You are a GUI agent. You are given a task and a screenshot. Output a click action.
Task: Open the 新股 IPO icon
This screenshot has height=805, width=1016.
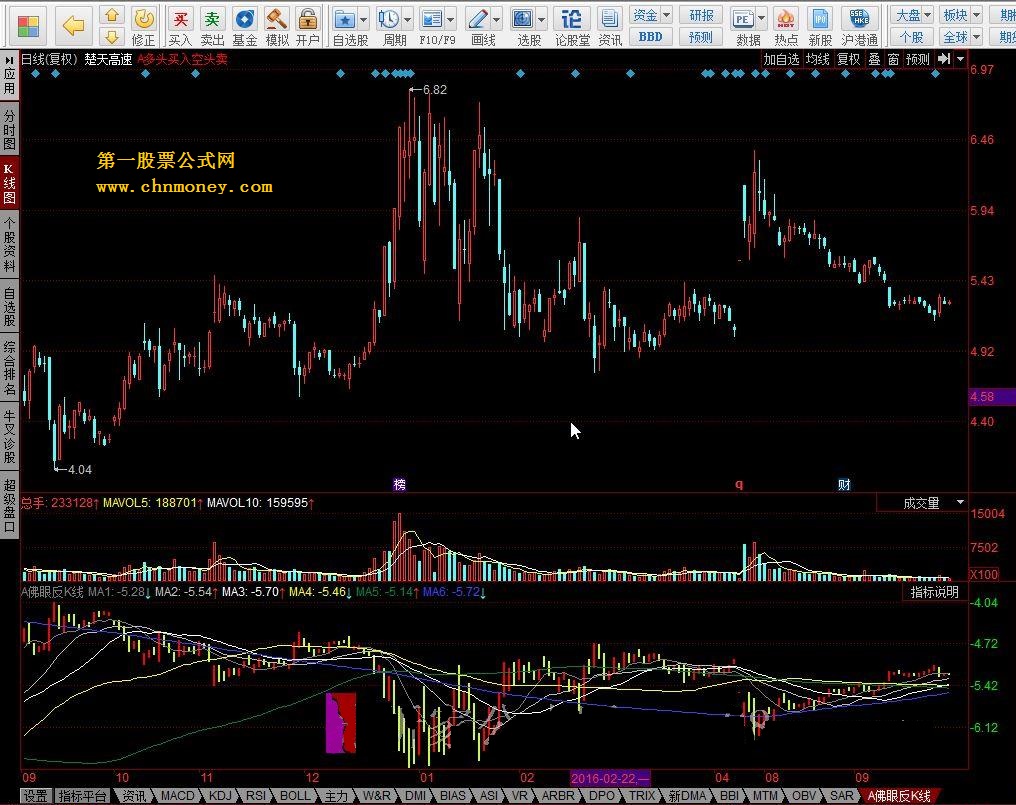click(820, 27)
